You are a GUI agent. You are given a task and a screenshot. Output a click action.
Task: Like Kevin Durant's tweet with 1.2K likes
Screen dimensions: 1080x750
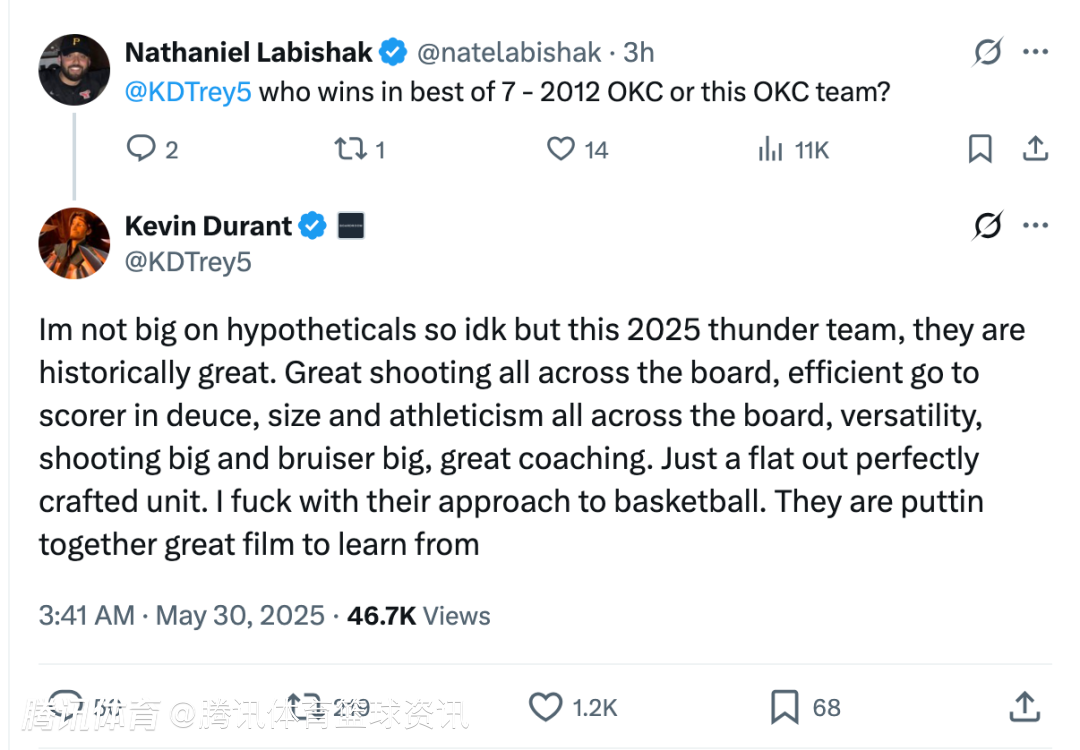coord(546,707)
